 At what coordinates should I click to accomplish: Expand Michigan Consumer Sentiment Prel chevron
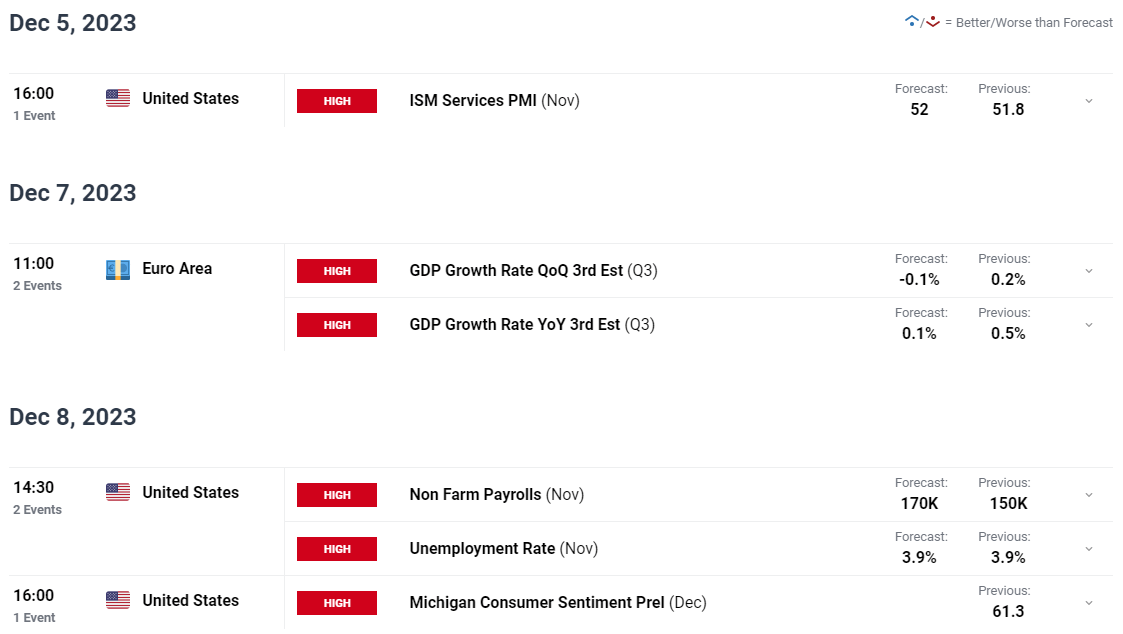1089,602
